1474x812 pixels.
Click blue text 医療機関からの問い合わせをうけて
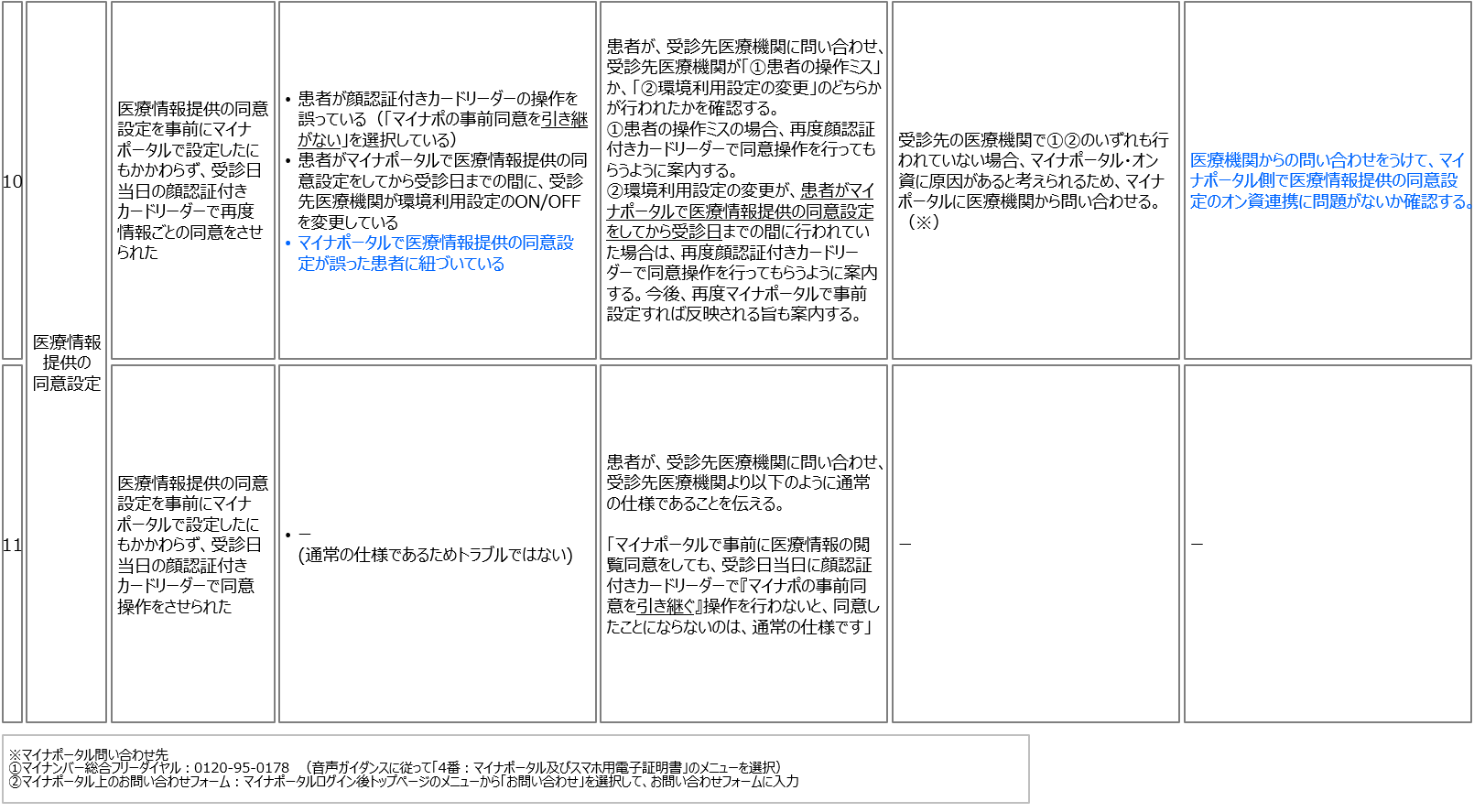coord(1329,180)
